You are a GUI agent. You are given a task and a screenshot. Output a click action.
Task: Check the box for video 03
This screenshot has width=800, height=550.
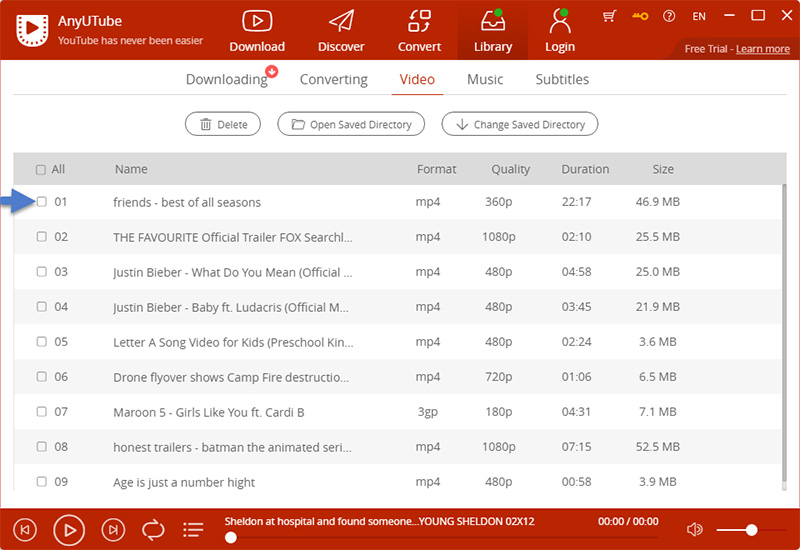[x=42, y=271]
